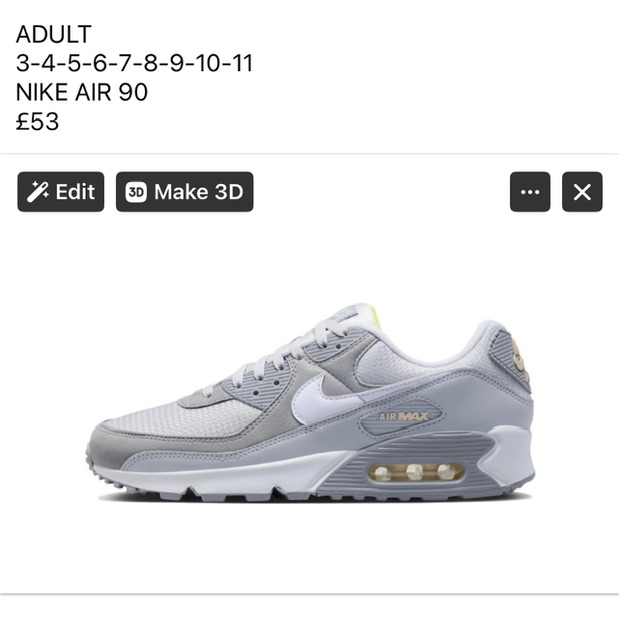
Task: Click the grey Nike Air Max shoe photo
Action: click(x=310, y=402)
